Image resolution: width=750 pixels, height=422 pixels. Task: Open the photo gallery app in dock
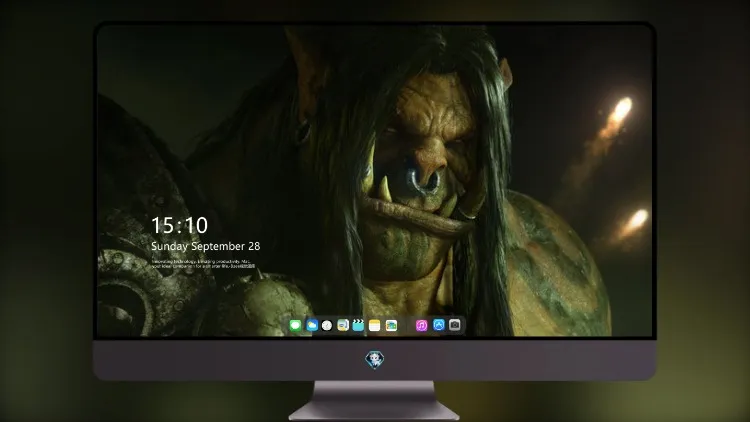point(391,325)
